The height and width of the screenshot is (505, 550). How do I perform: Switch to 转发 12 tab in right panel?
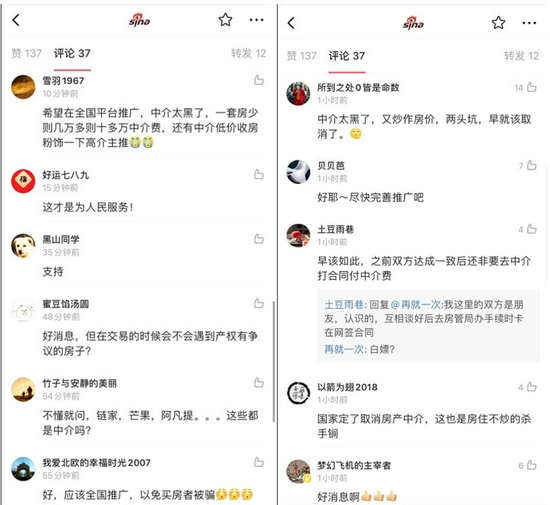(x=521, y=56)
